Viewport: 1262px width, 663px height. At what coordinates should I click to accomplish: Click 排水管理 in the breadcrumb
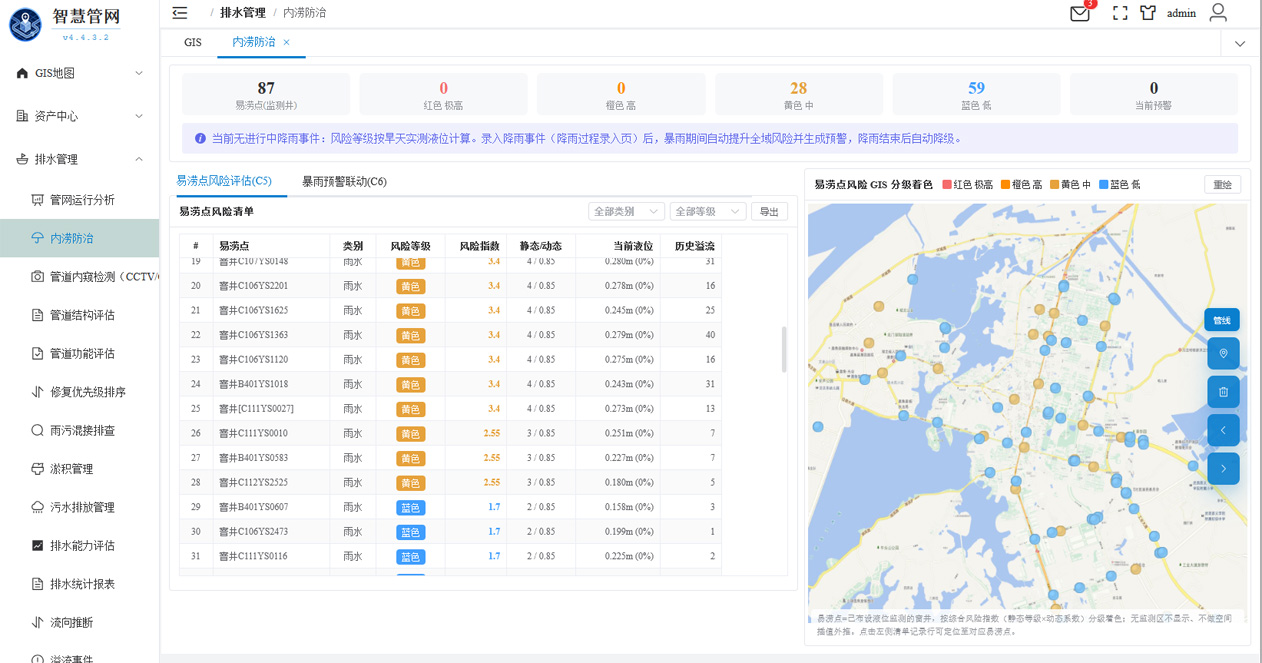click(x=243, y=13)
